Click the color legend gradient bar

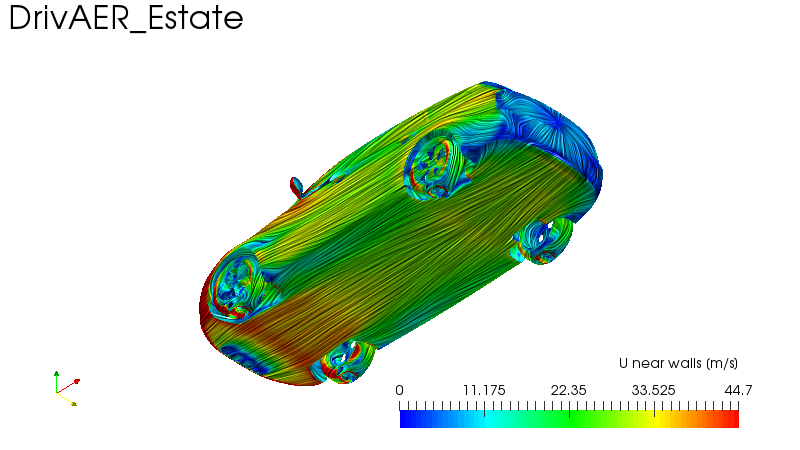coord(569,419)
